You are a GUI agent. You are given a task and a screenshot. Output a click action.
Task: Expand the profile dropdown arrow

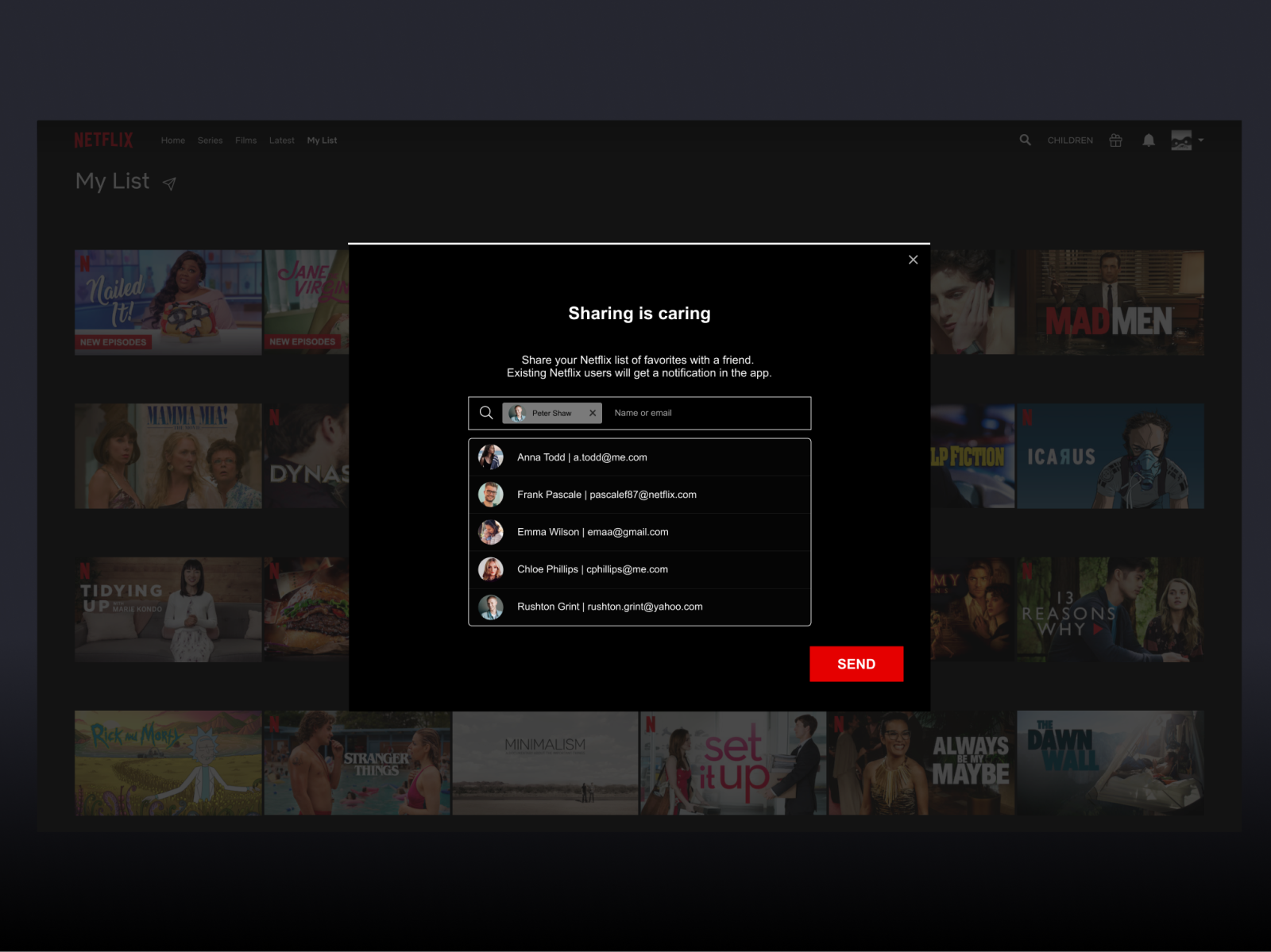1200,141
